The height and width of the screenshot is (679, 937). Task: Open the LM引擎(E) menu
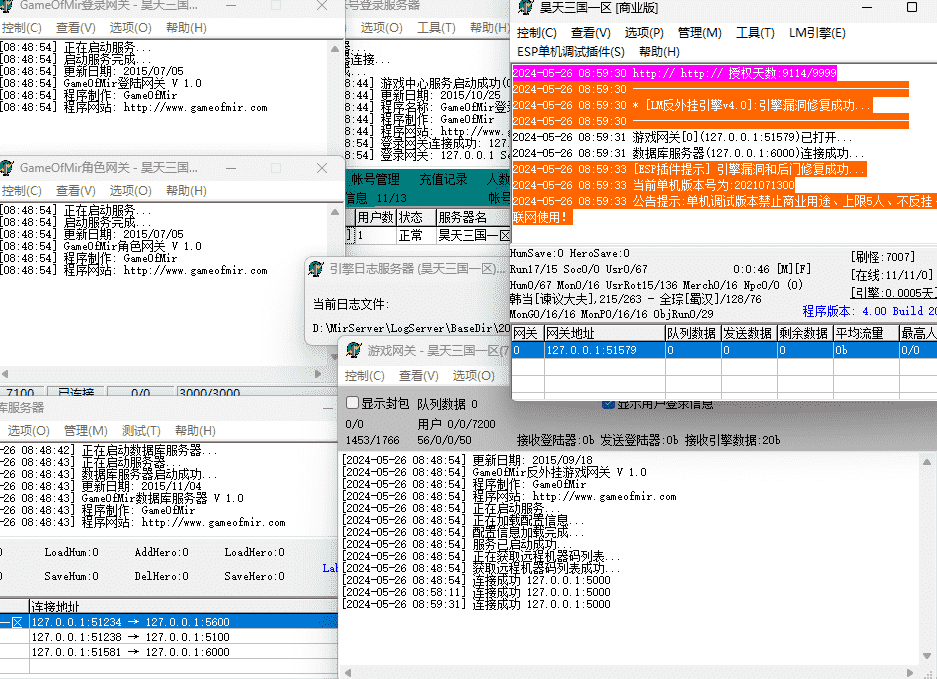click(x=817, y=33)
